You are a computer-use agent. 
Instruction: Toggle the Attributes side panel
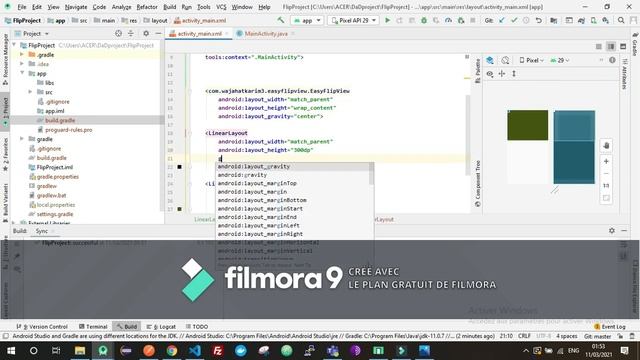click(x=624, y=74)
